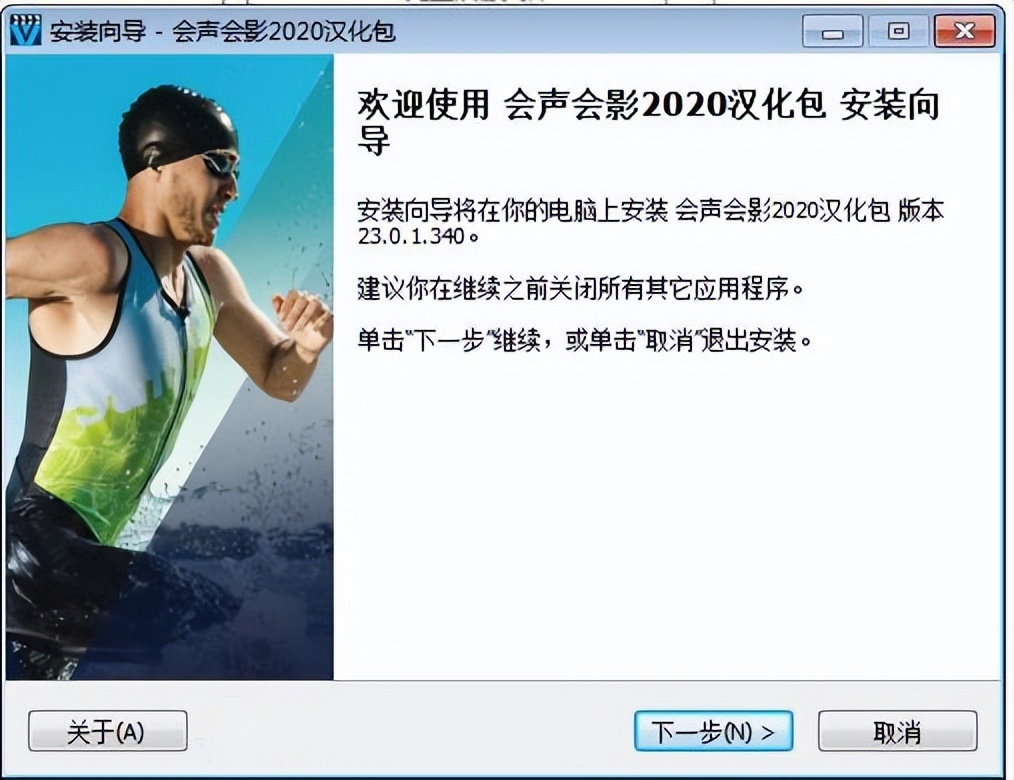Click the athlete's swim goggles in the banner
This screenshot has height=780, width=1014.
pos(220,164)
